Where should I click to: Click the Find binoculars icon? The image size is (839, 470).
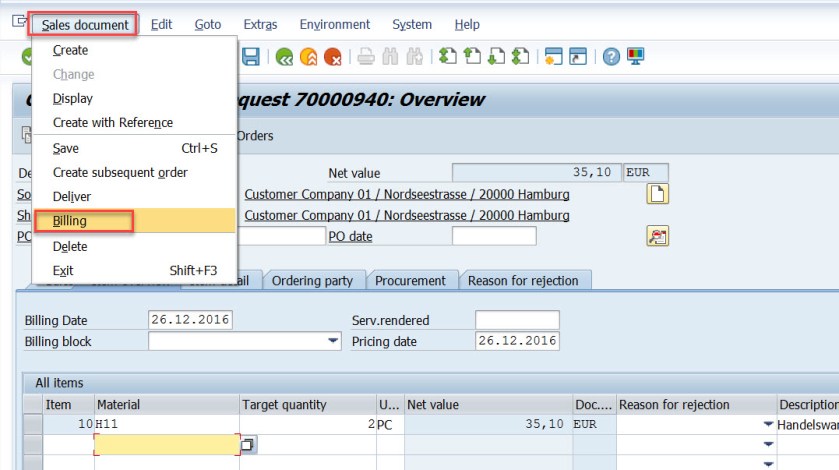coord(390,56)
